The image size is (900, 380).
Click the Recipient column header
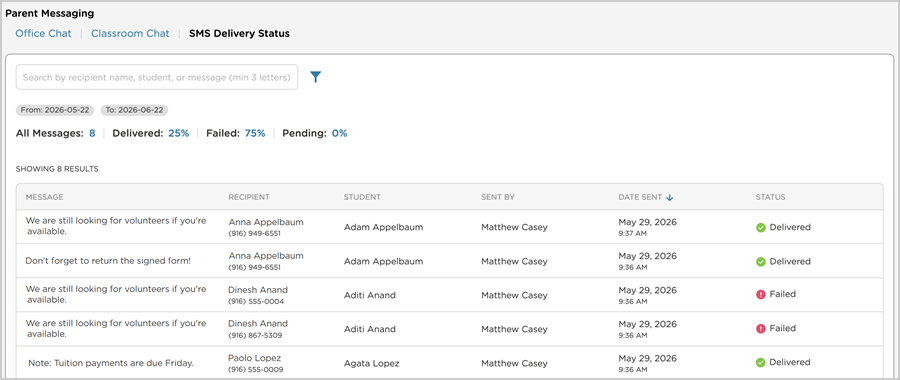pyautogui.click(x=249, y=197)
